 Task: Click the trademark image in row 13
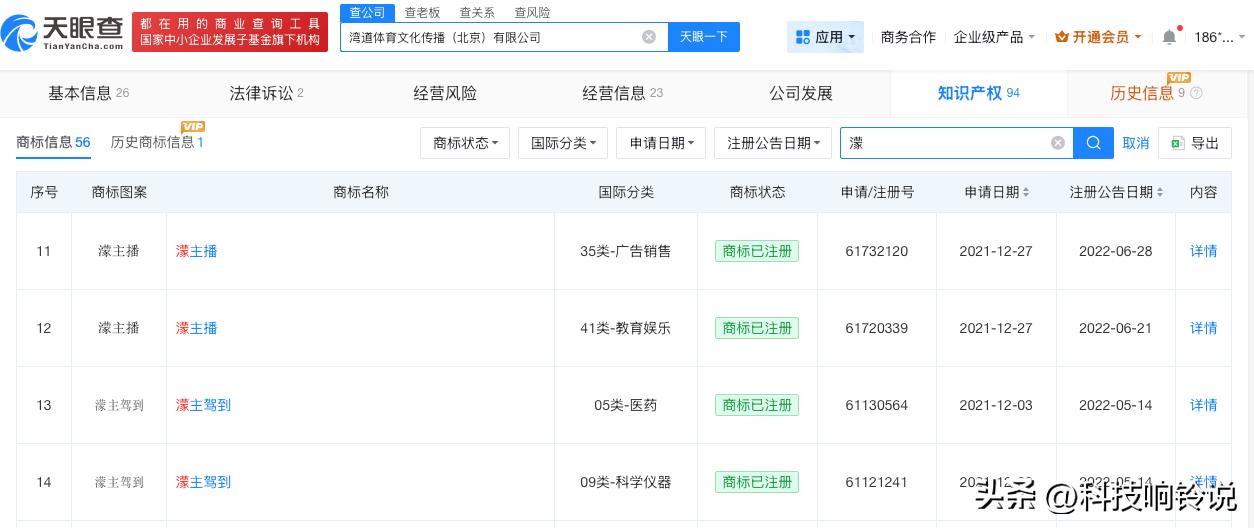tap(119, 405)
